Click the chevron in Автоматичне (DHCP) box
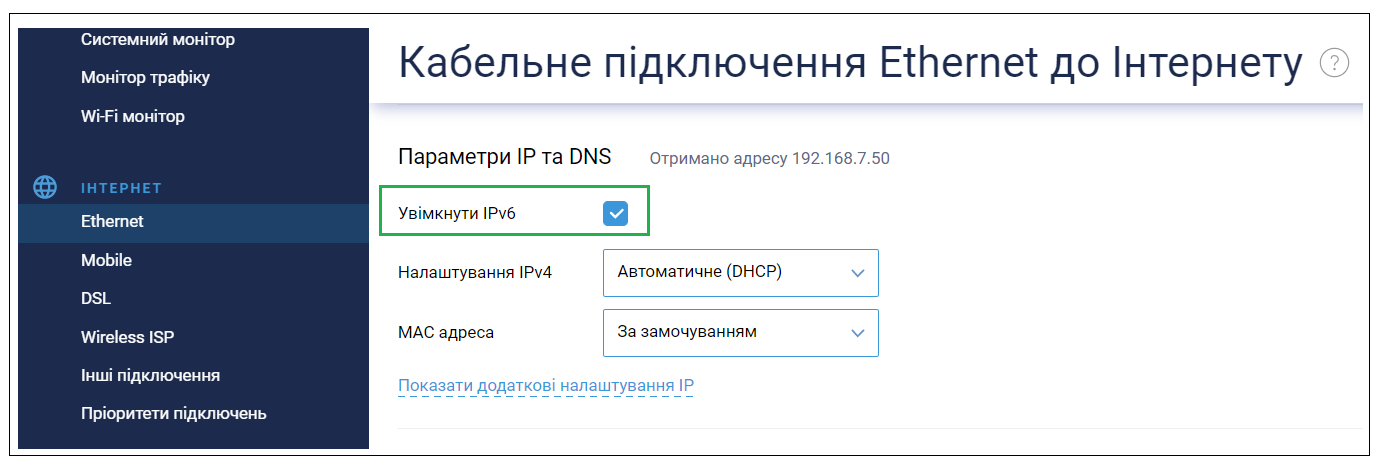The height and width of the screenshot is (471, 1379). 857,273
